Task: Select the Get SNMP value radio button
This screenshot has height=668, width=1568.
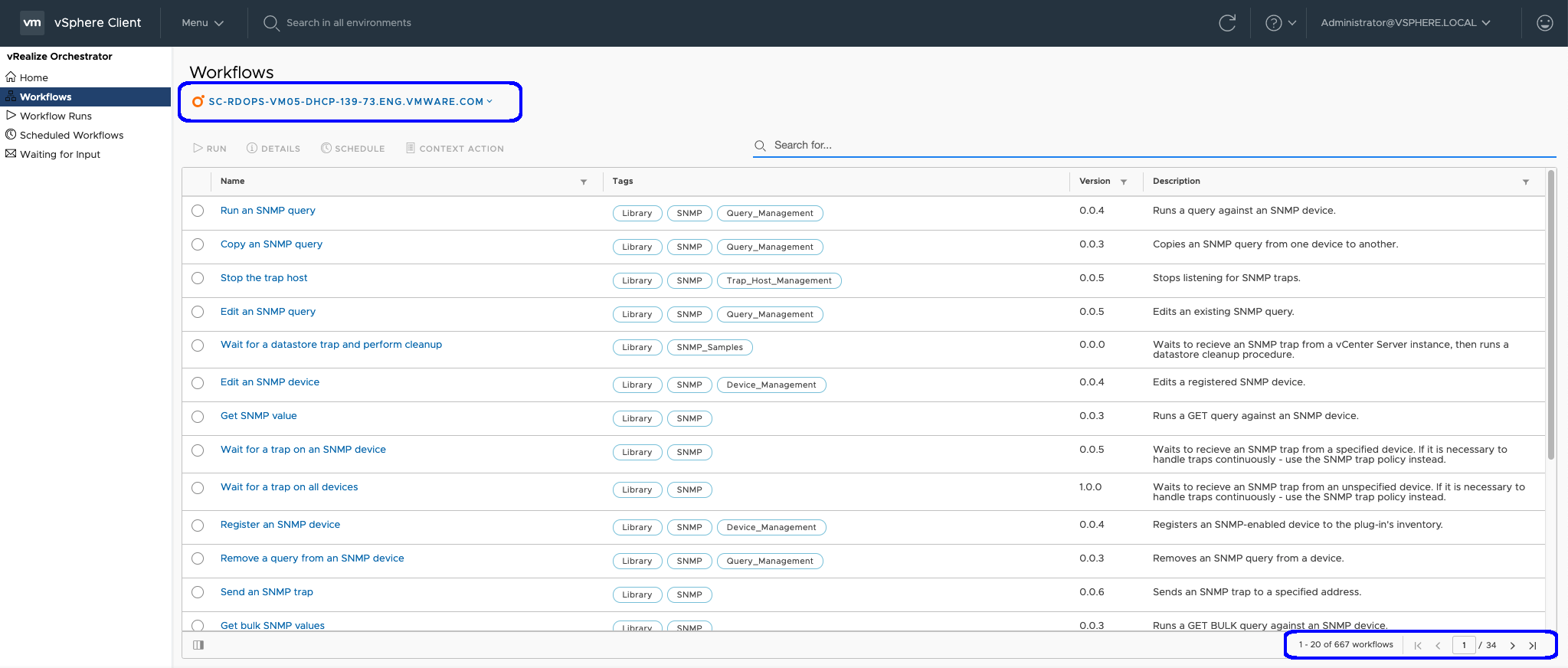Action: click(x=198, y=417)
